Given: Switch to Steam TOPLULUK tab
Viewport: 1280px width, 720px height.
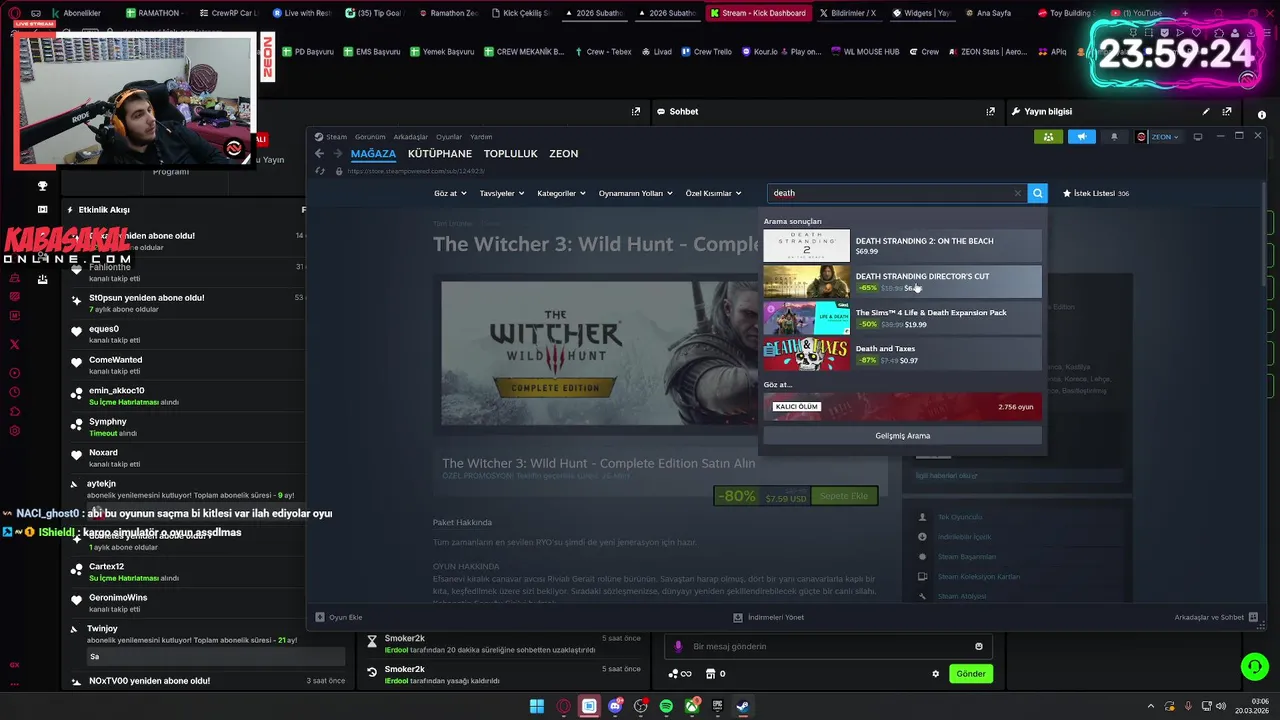Looking at the screenshot, I should pos(511,154).
